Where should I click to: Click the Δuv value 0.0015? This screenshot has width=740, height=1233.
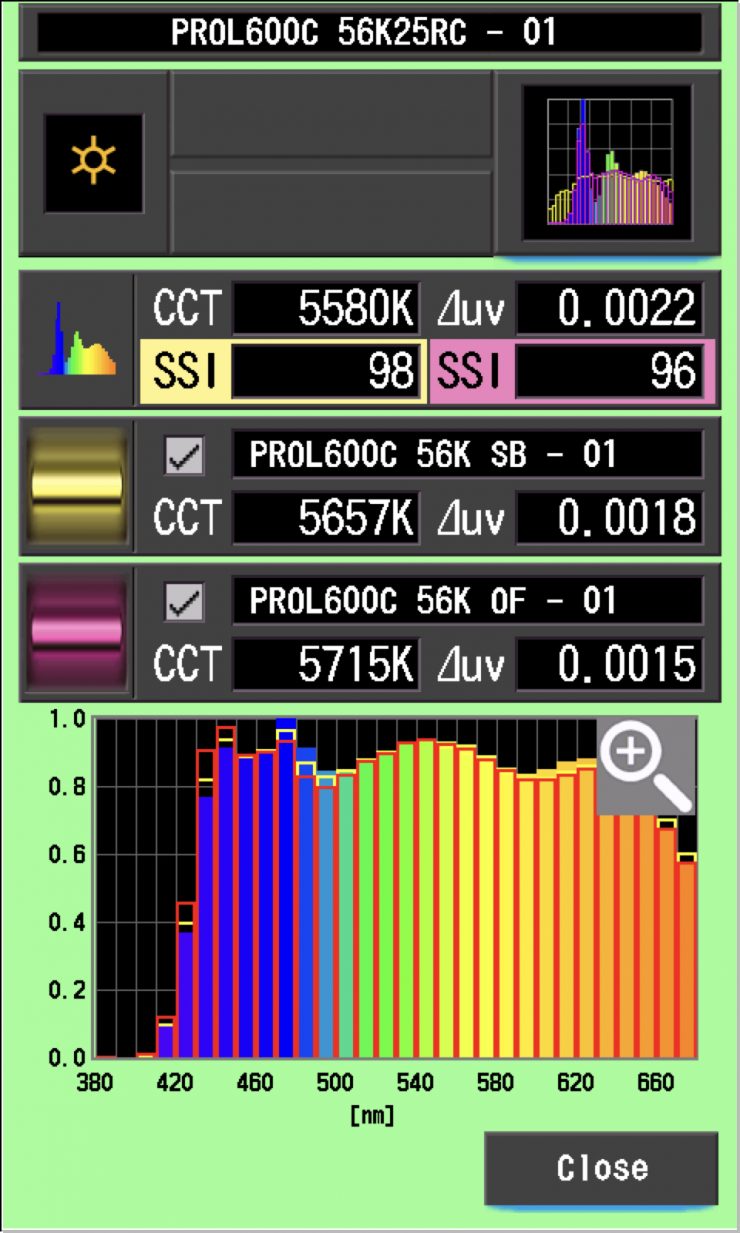click(609, 664)
